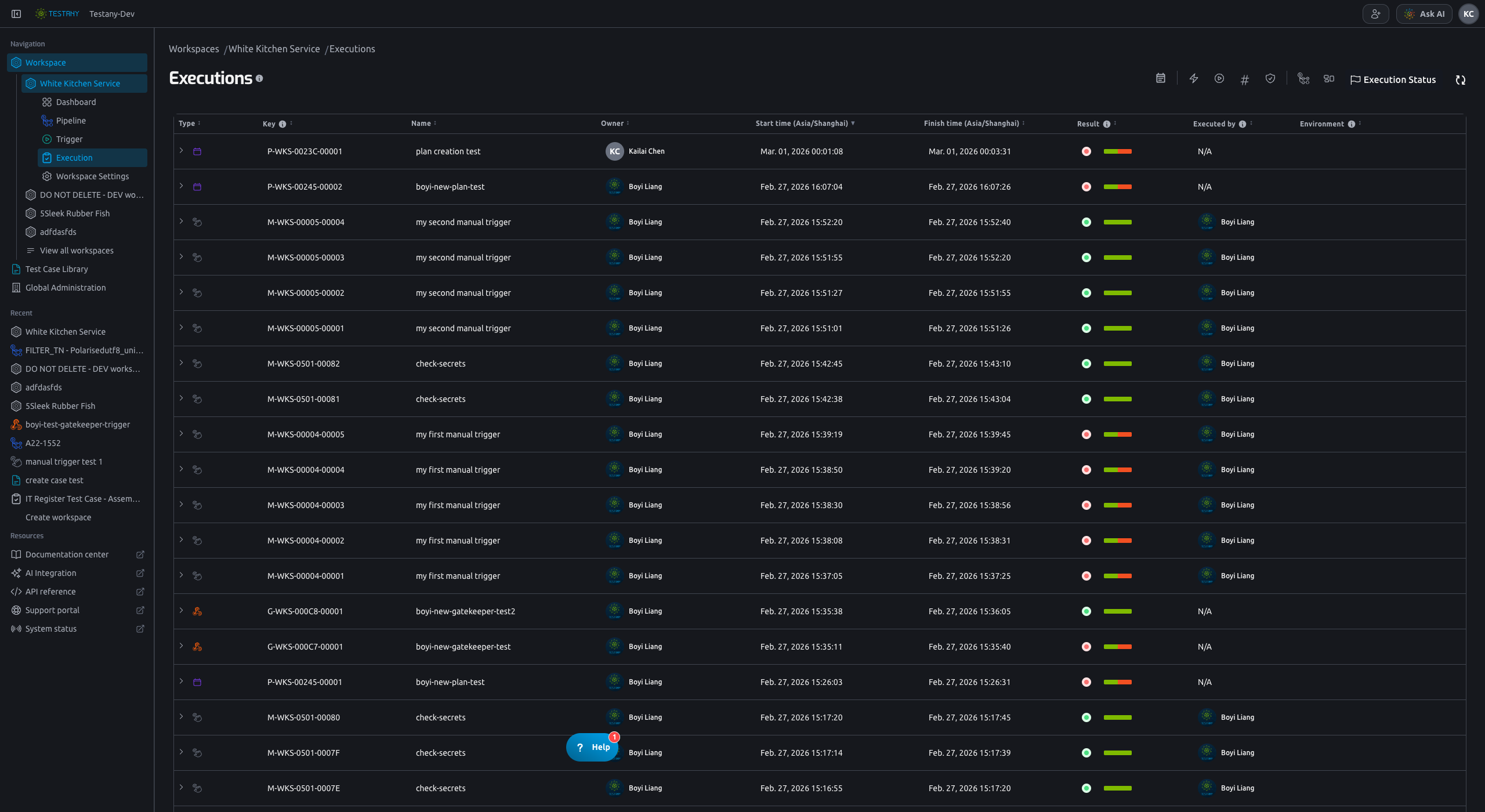The height and width of the screenshot is (812, 1485).
Task: Click the lightning bolt filter icon
Action: [1193, 78]
